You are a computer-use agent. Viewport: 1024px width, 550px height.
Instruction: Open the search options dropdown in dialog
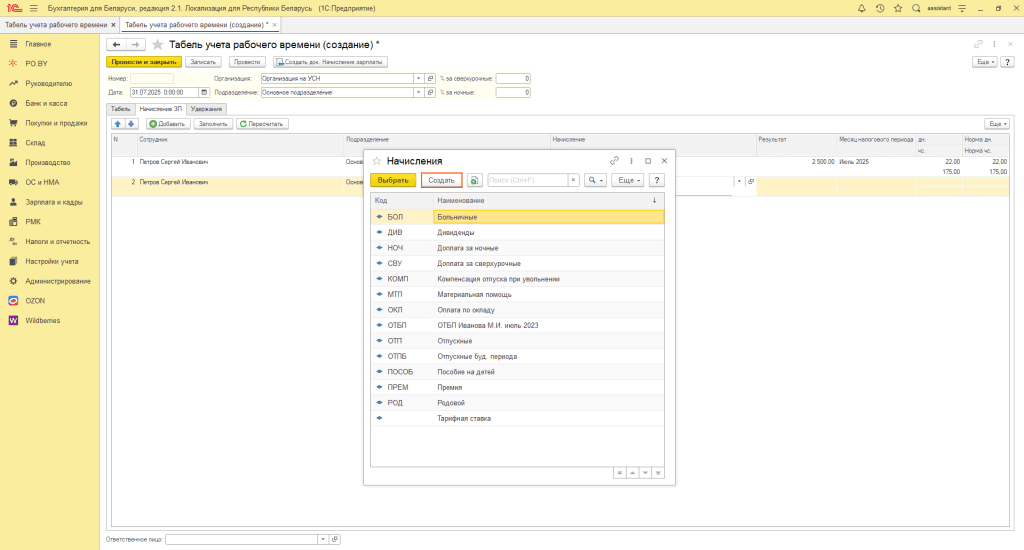point(595,180)
